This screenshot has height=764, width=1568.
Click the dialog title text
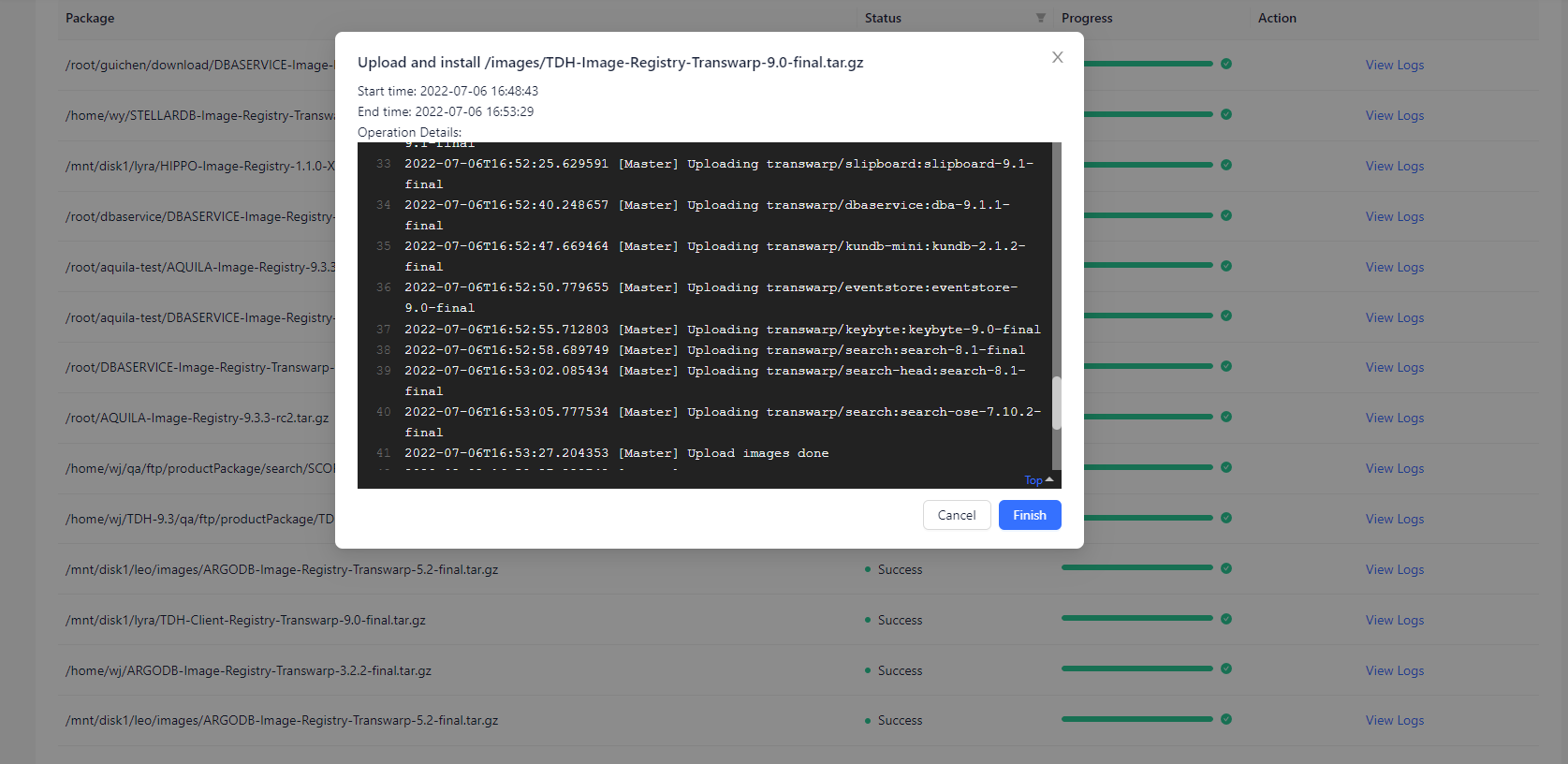(x=610, y=62)
